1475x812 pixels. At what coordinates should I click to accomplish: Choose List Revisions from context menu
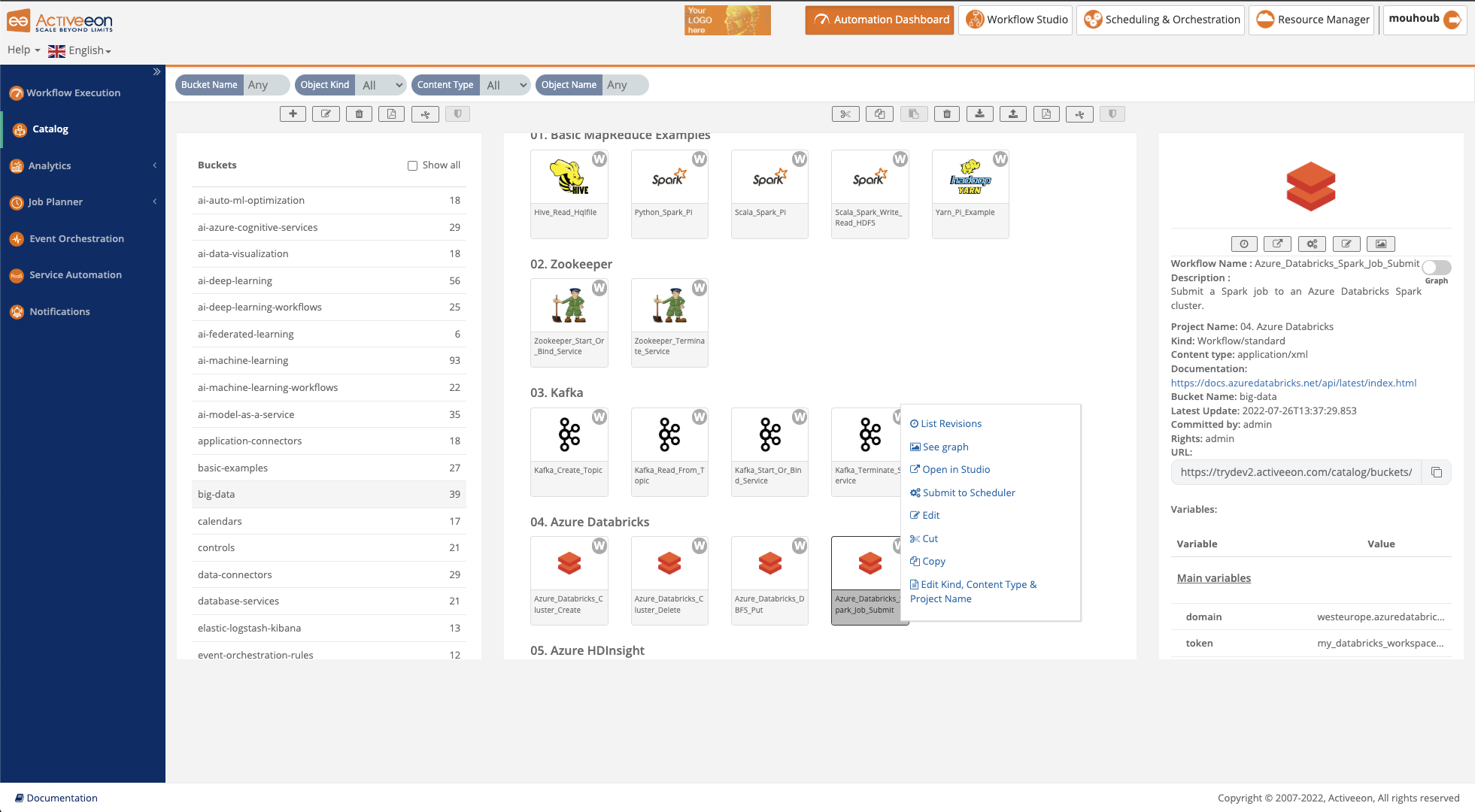pyautogui.click(x=945, y=423)
